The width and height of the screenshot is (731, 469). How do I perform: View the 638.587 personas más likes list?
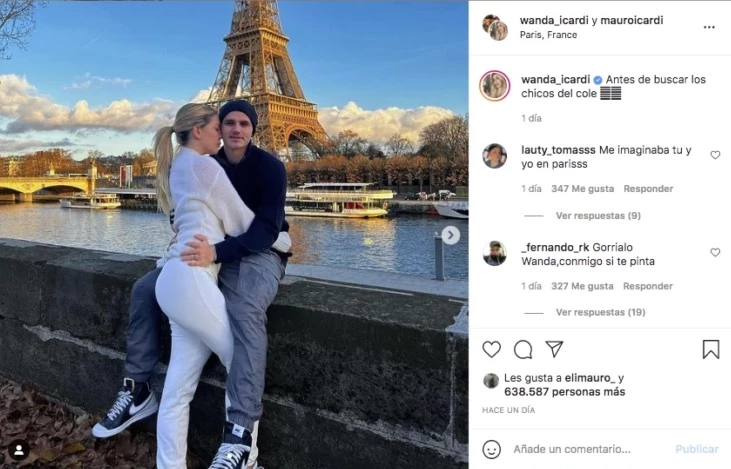point(565,392)
